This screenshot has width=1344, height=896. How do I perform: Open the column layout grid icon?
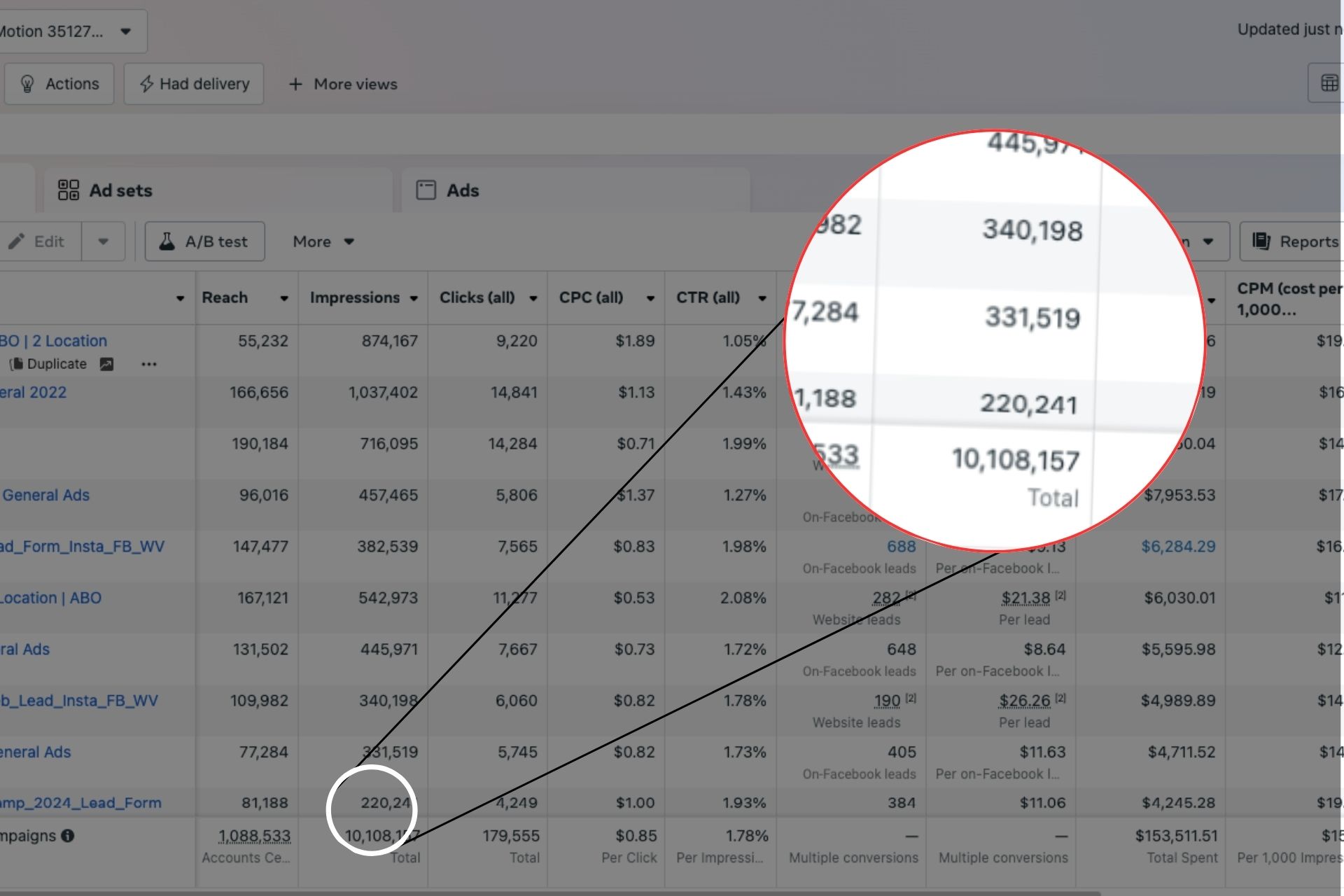click(x=1329, y=83)
